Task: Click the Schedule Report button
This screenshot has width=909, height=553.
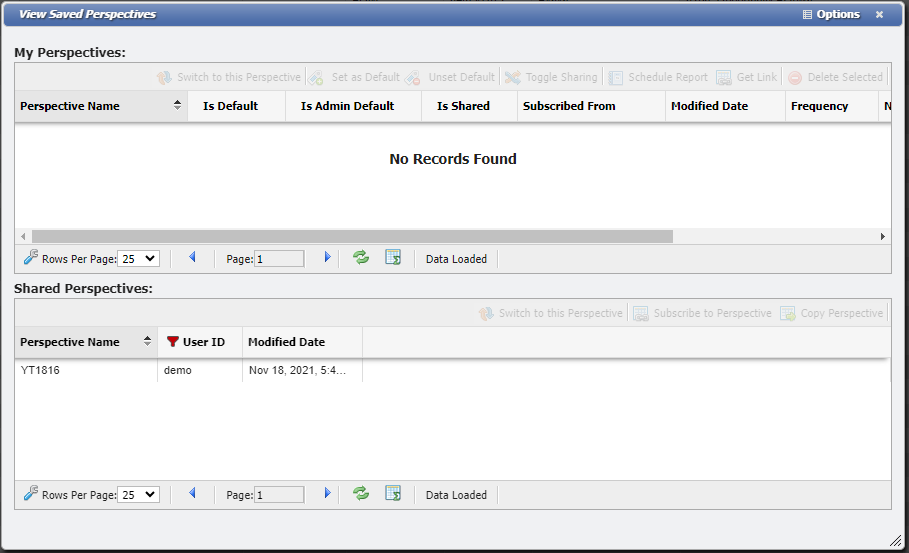Action: point(658,77)
